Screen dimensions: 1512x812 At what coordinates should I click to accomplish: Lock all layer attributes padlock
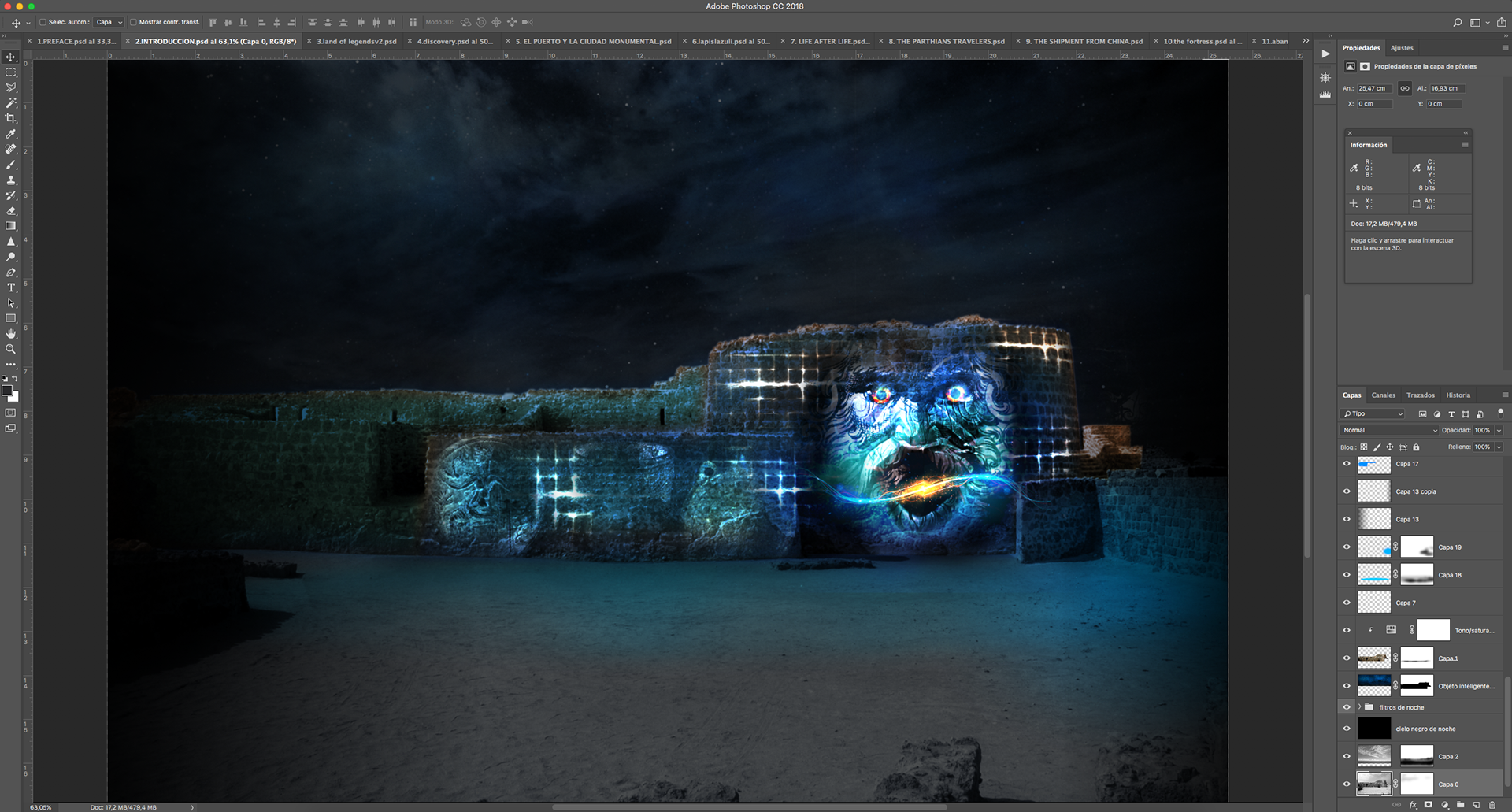click(1416, 447)
